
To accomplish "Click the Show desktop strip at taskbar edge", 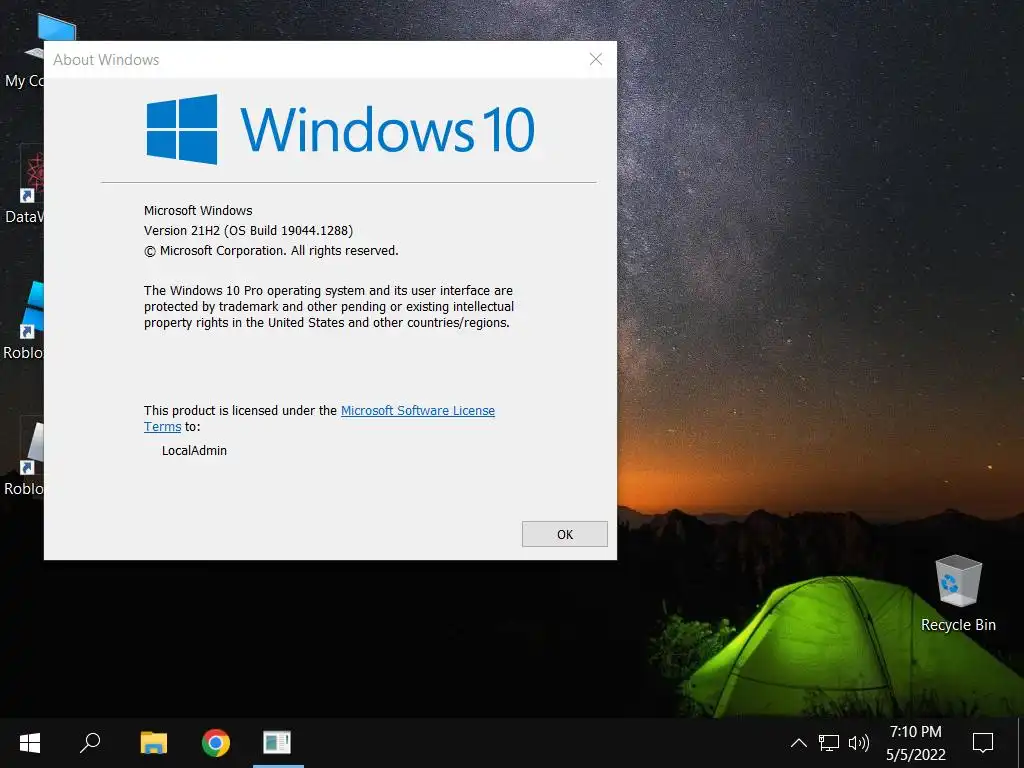I will tap(1020, 743).
